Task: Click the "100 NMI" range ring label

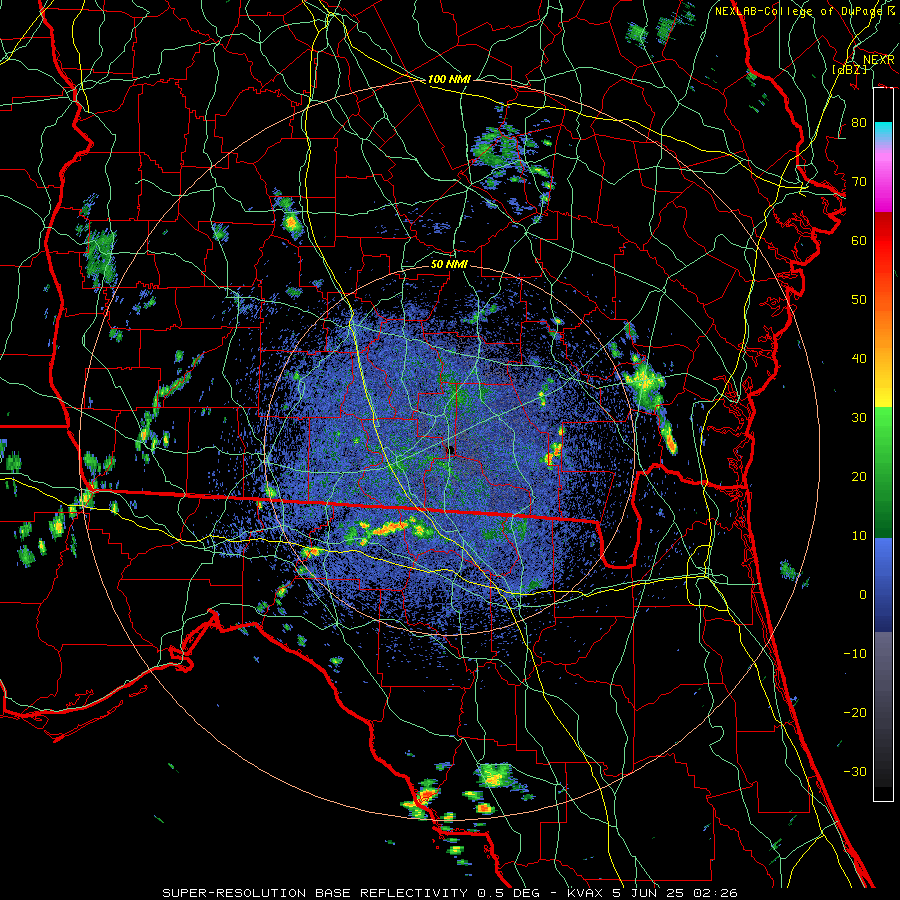Action: click(x=449, y=79)
